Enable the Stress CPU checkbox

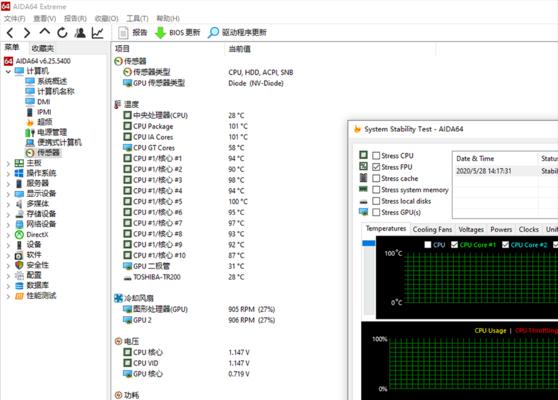pyautogui.click(x=376, y=156)
